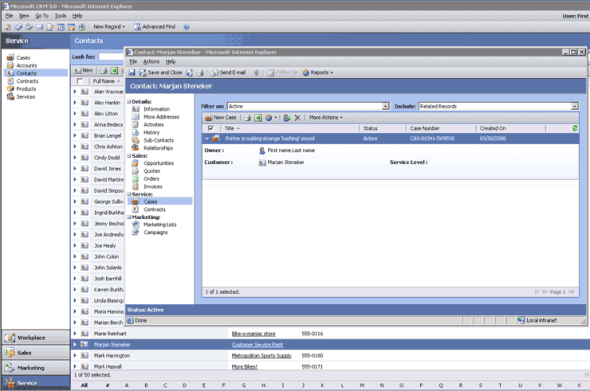This screenshot has height=391, width=590.
Task: Collapse the Sales section in contact navigation
Action: [129, 156]
